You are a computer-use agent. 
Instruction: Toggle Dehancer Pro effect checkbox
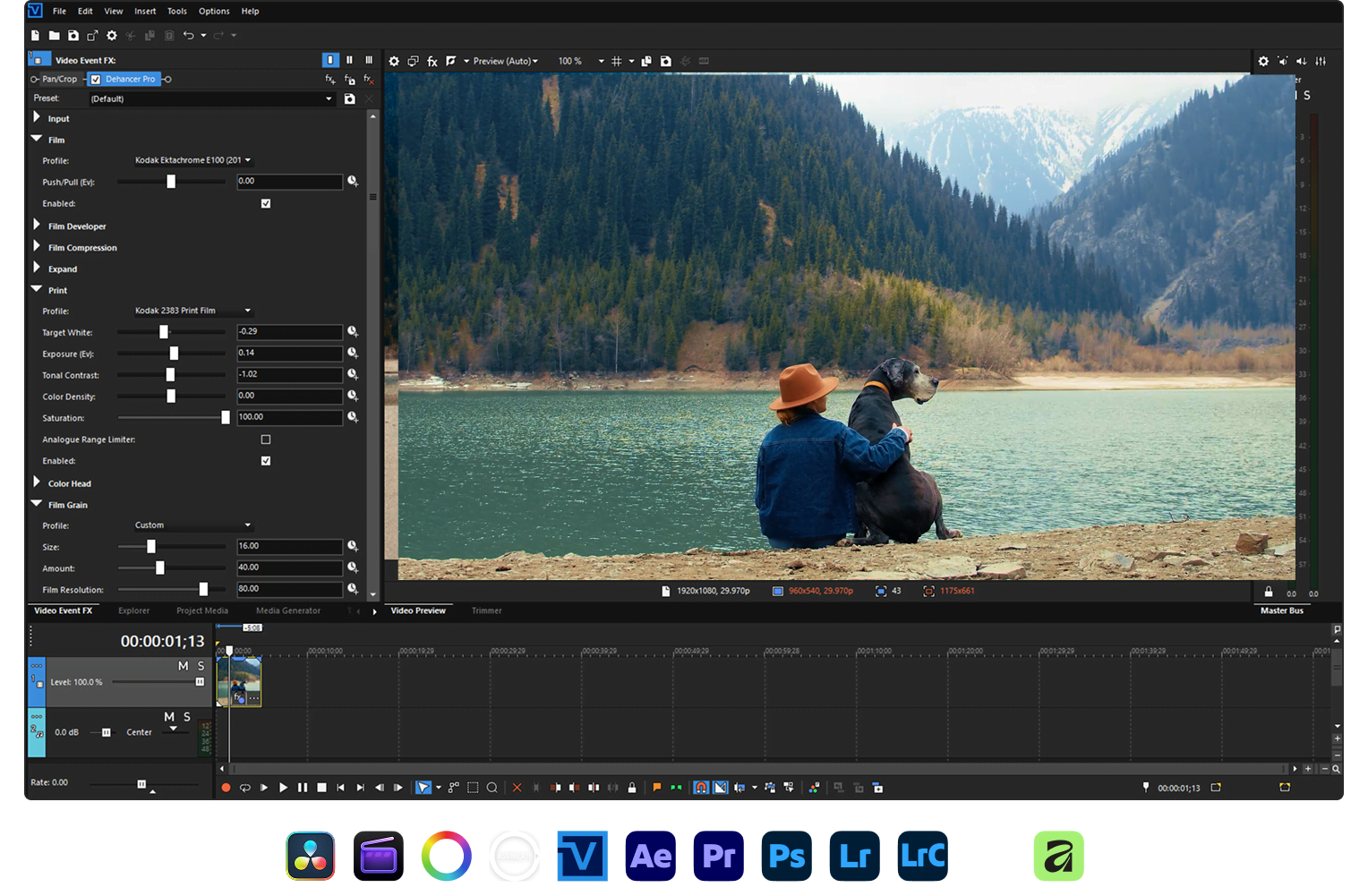point(96,79)
